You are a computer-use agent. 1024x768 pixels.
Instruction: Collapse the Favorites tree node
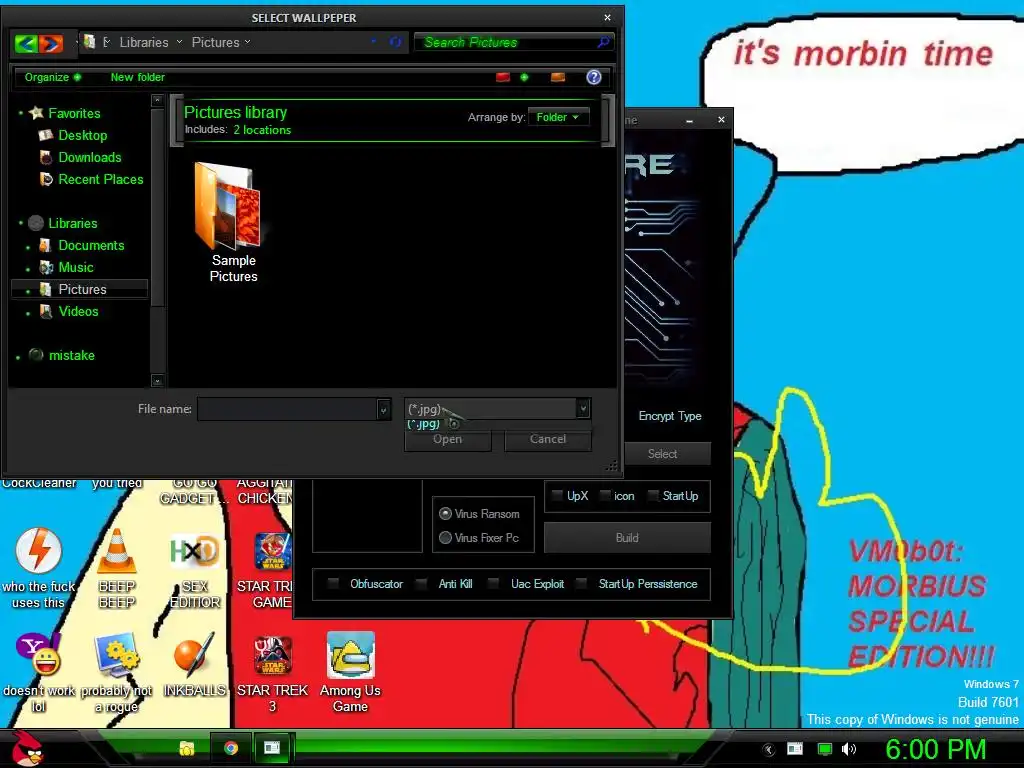tap(21, 113)
